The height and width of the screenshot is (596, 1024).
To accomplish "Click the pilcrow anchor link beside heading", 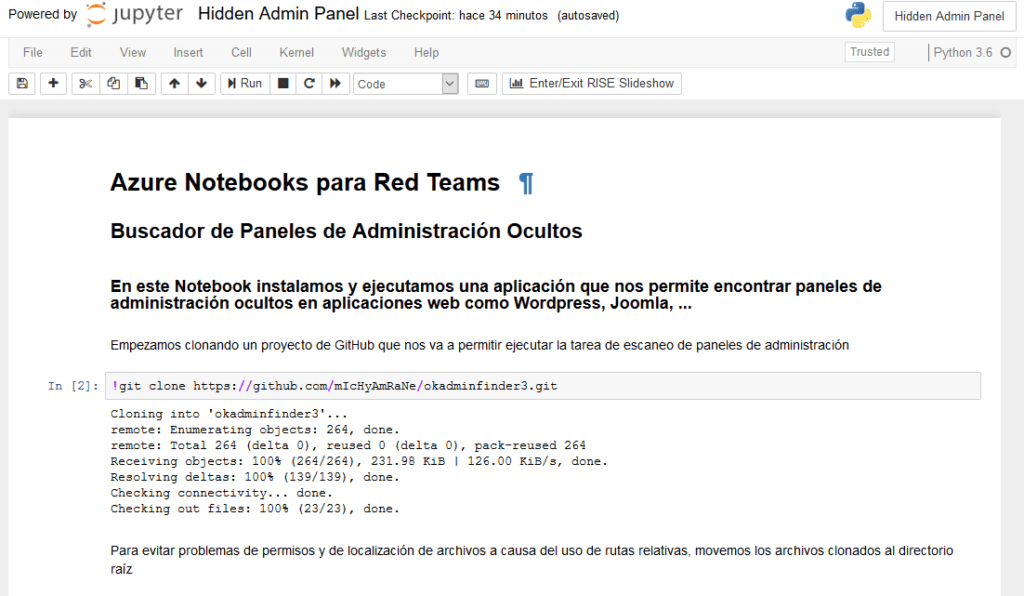I will click(526, 183).
